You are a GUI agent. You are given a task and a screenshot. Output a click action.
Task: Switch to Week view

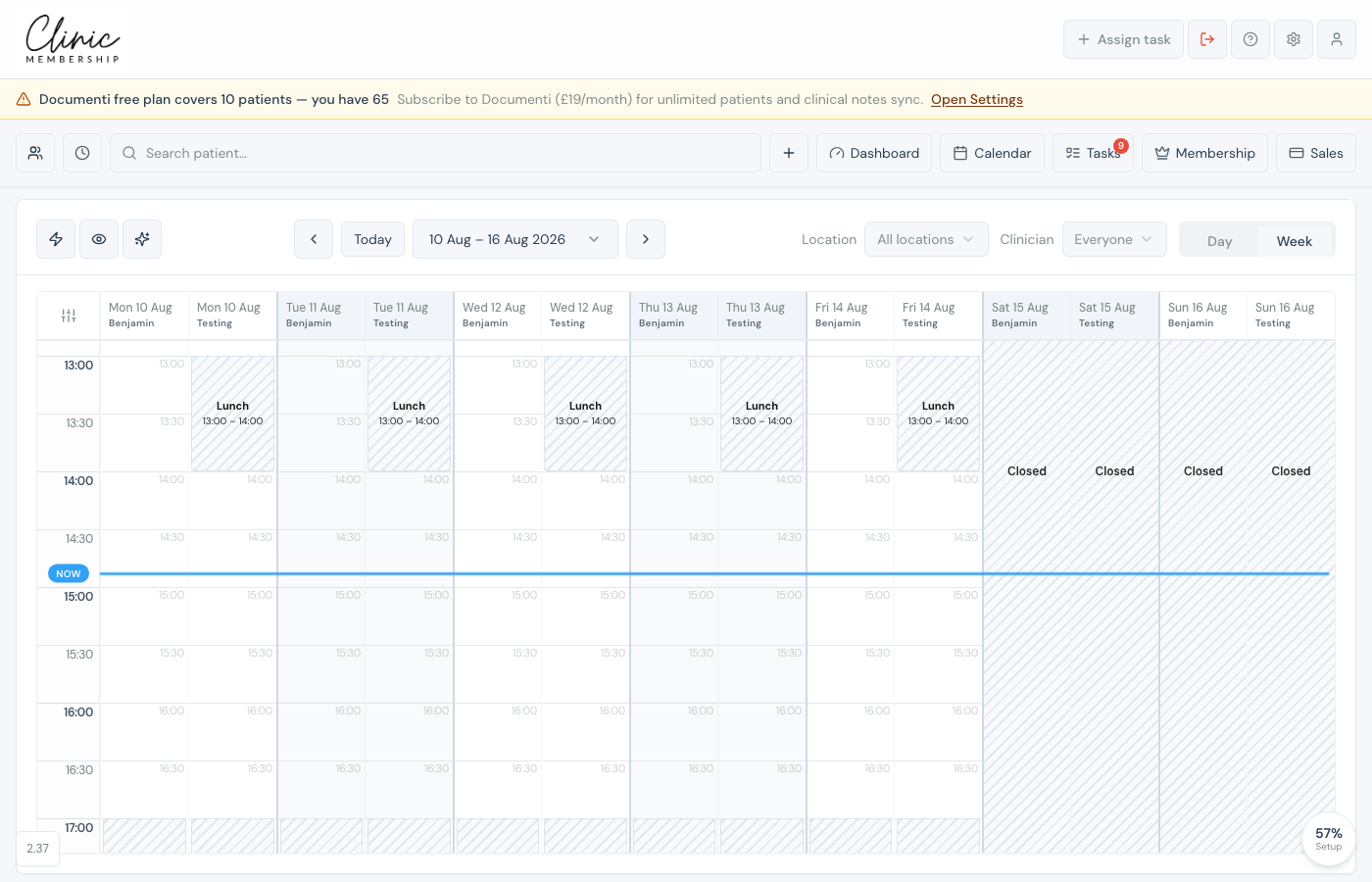pos(1294,241)
